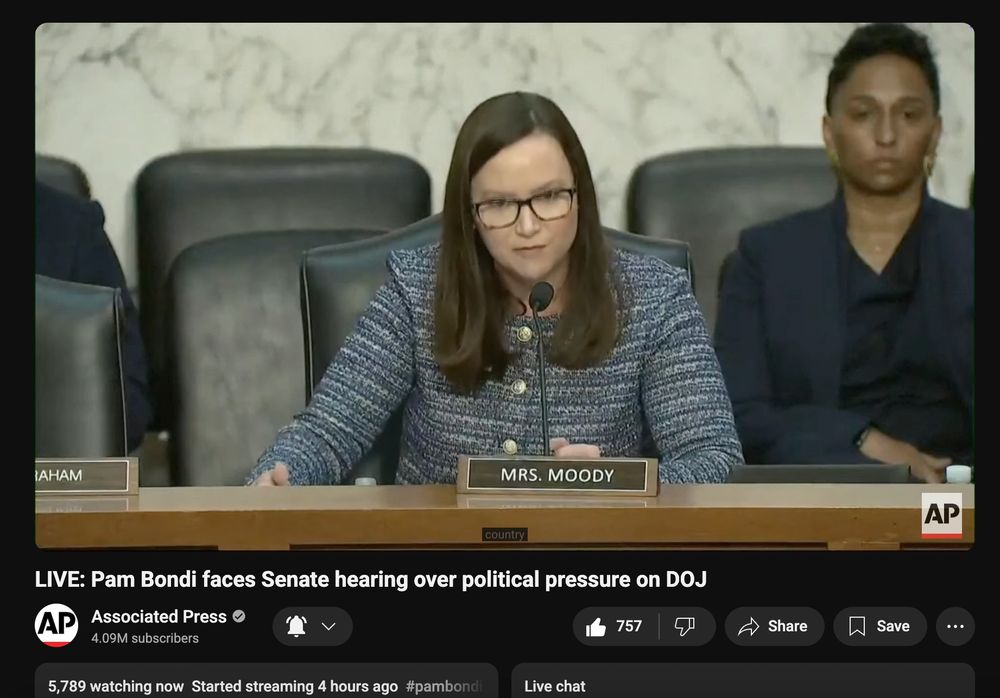1000x698 pixels.
Task: Click the country caption on video
Action: [x=504, y=535]
